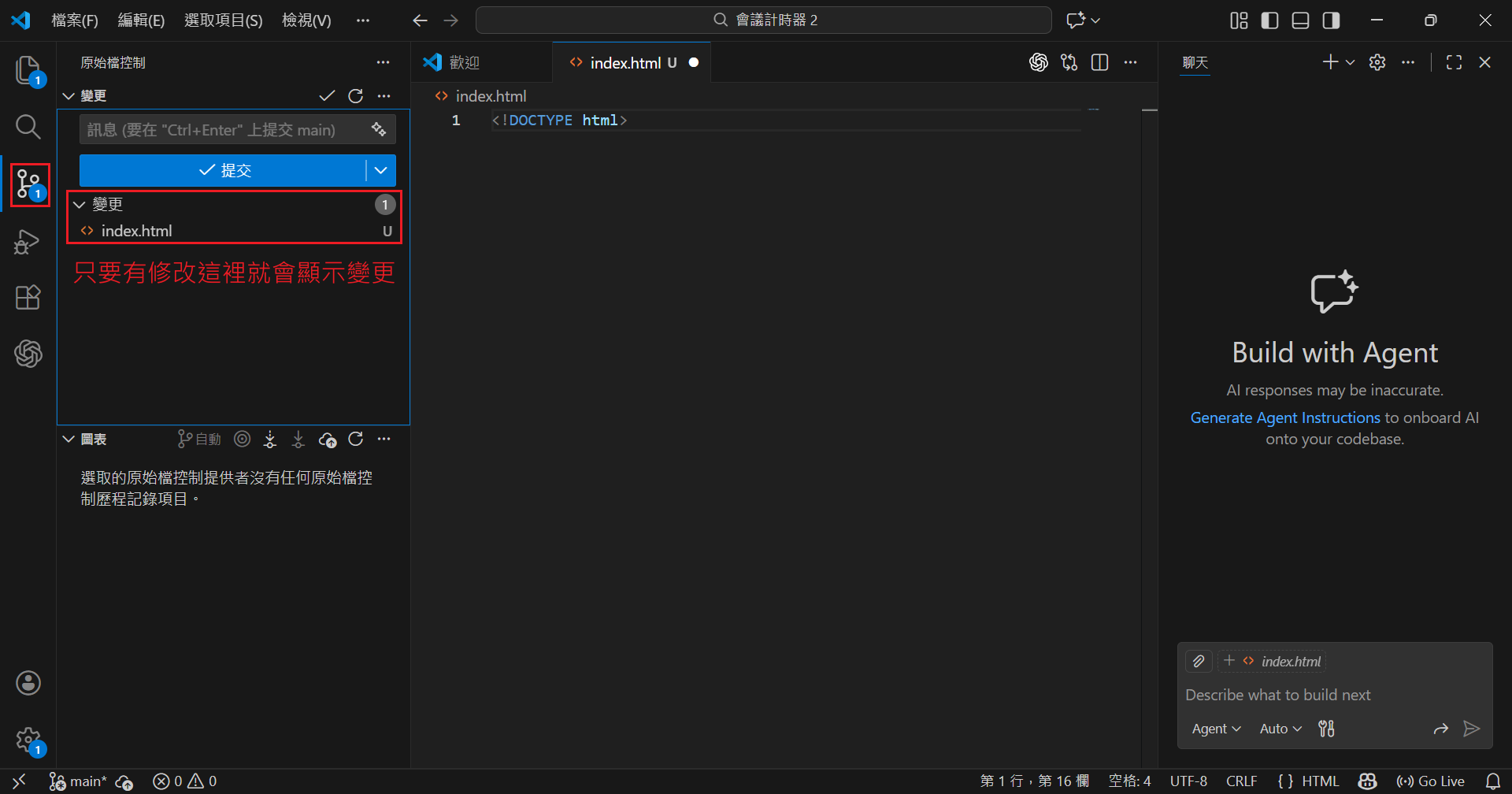1512x794 pixels.
Task: Open the commit button dropdown arrow
Action: pyautogui.click(x=381, y=170)
